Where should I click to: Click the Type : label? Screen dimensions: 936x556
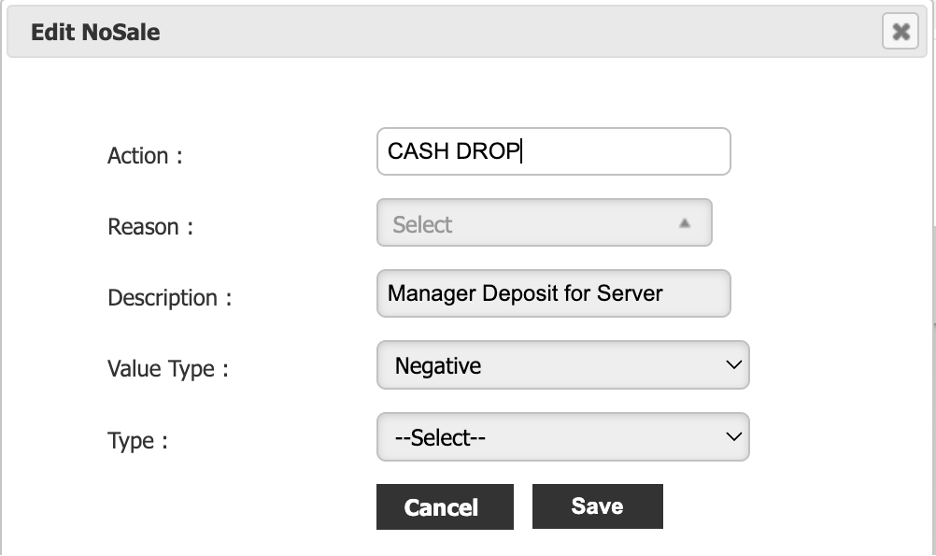click(138, 441)
